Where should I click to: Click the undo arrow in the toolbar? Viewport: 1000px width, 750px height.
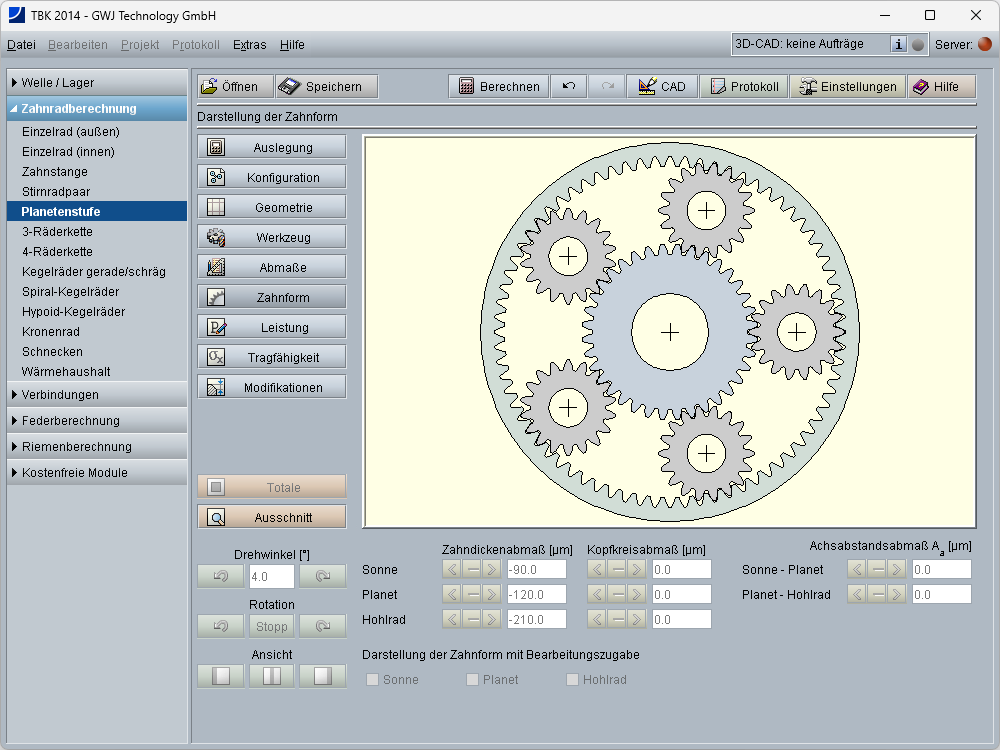(569, 87)
